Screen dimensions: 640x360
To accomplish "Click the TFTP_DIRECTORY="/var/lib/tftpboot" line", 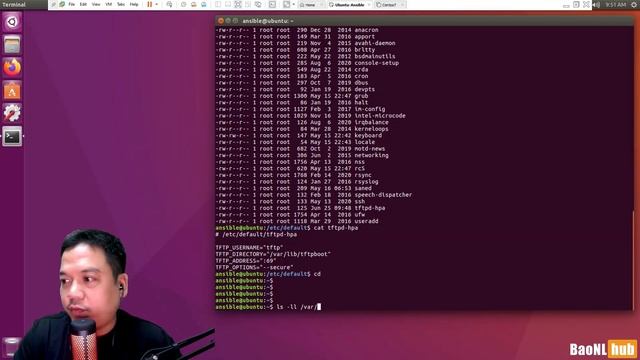I will click(x=273, y=254).
